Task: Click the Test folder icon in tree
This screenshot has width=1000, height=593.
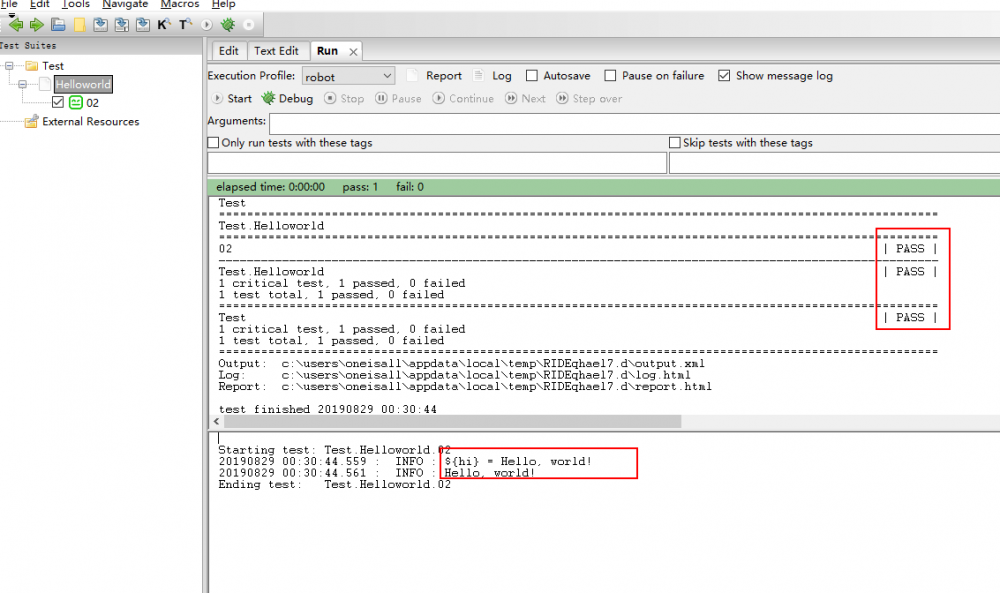Action: 32,66
